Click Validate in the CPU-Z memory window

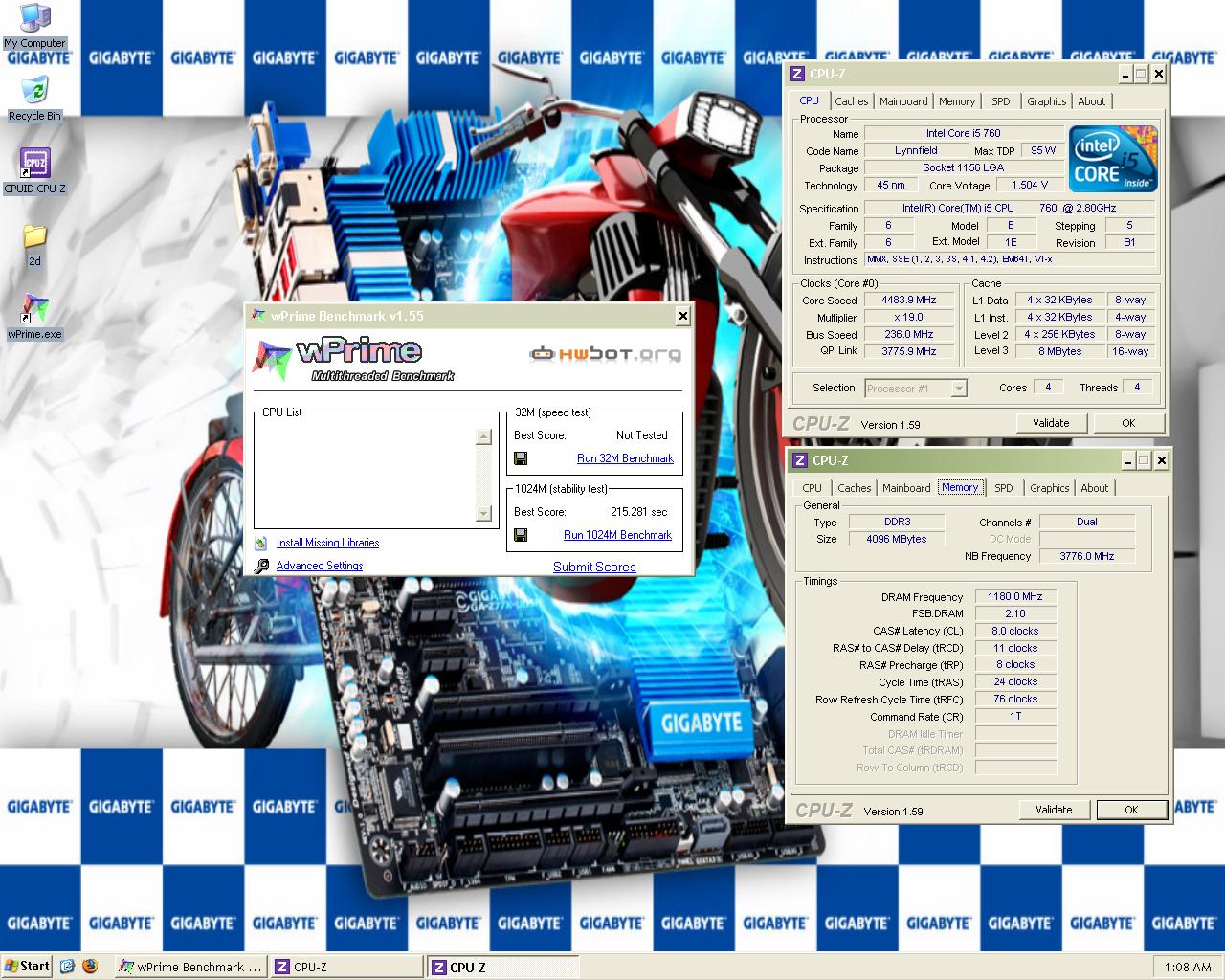pos(1054,810)
